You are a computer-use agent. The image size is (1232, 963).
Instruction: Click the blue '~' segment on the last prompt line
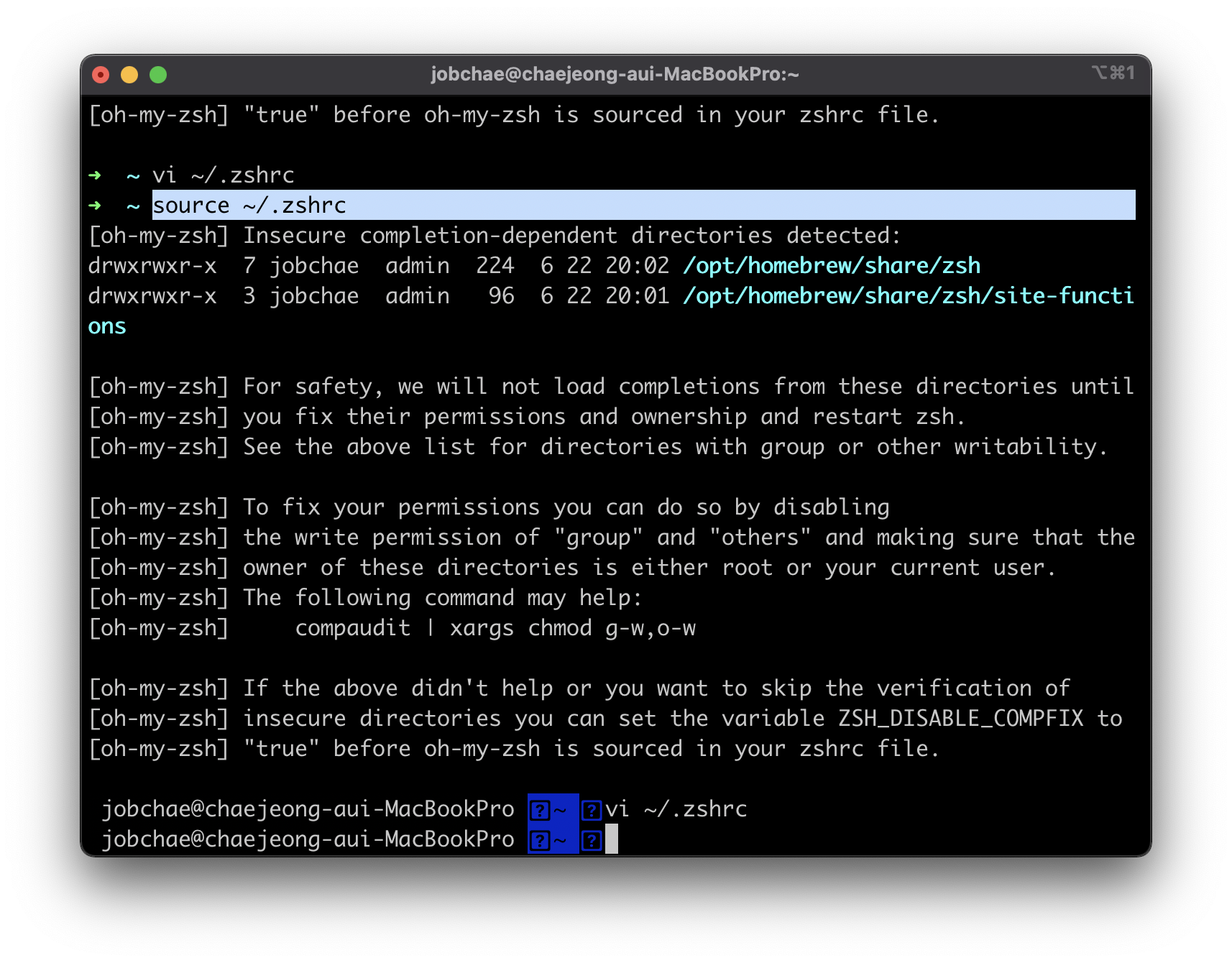pos(553,839)
